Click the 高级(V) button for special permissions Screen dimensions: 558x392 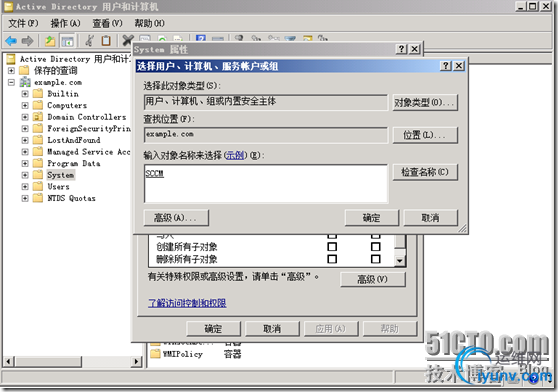(x=373, y=279)
